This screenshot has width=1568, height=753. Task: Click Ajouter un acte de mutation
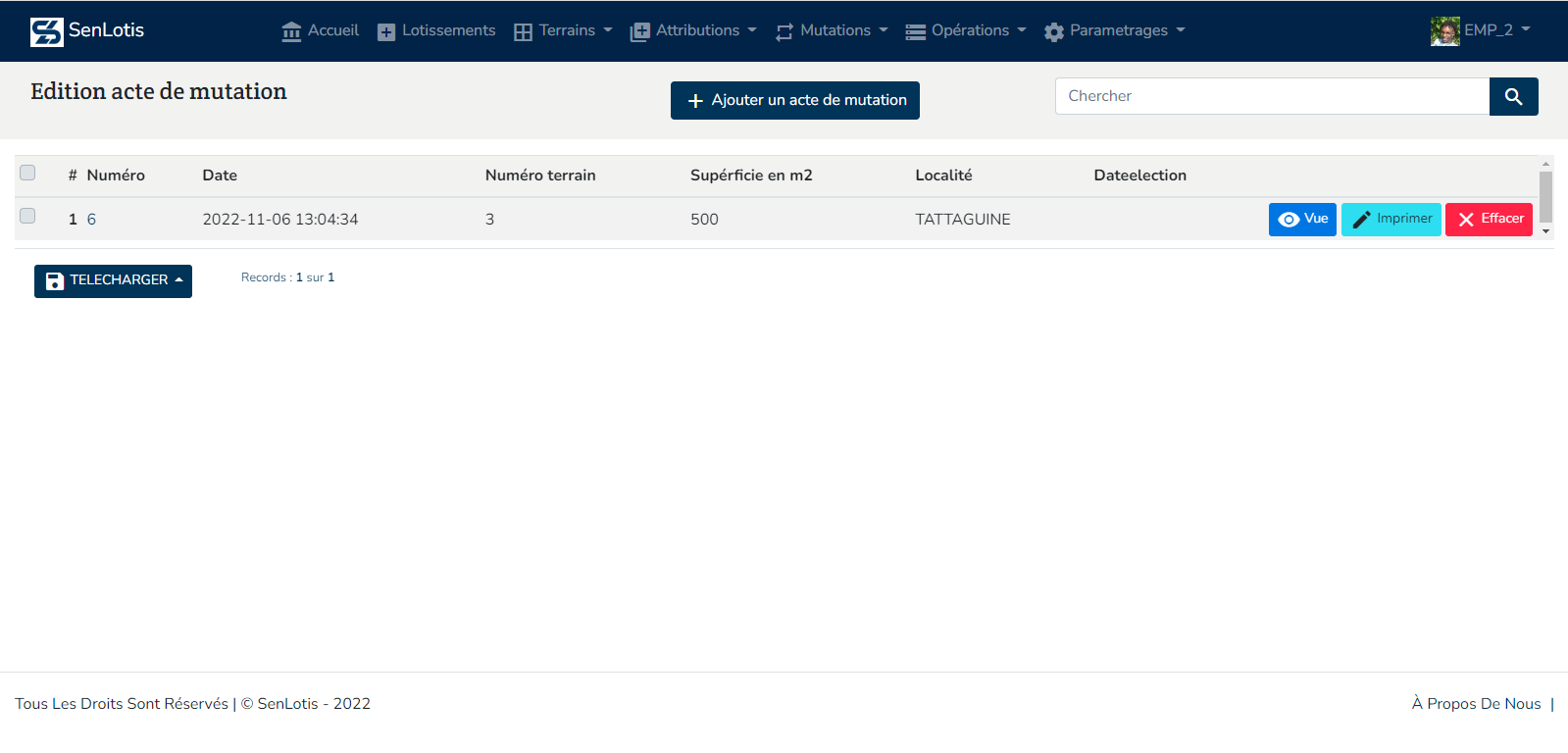pos(794,100)
